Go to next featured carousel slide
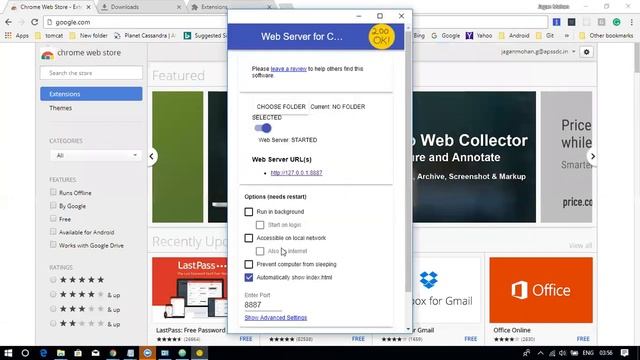Viewport: 640px width, 360px height. click(593, 156)
